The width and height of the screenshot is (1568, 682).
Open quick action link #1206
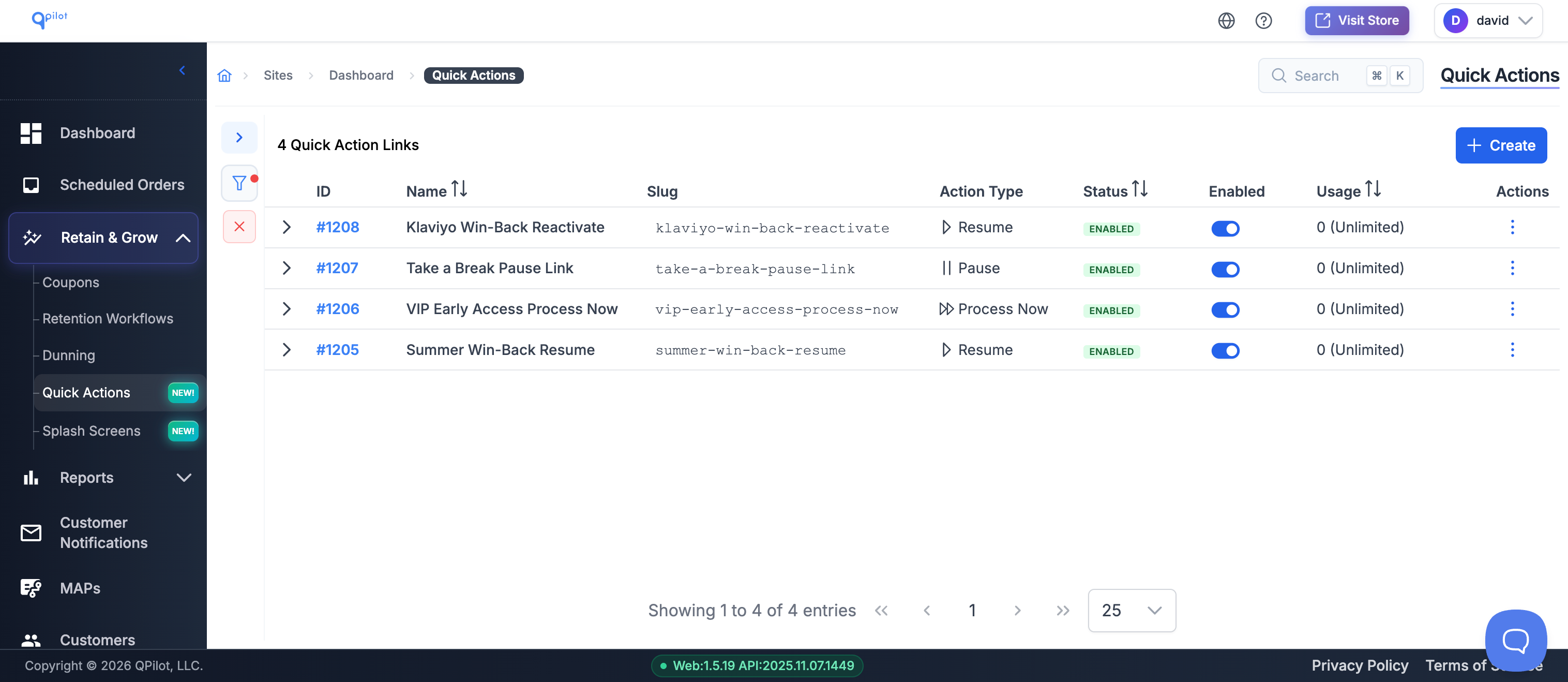tap(337, 309)
